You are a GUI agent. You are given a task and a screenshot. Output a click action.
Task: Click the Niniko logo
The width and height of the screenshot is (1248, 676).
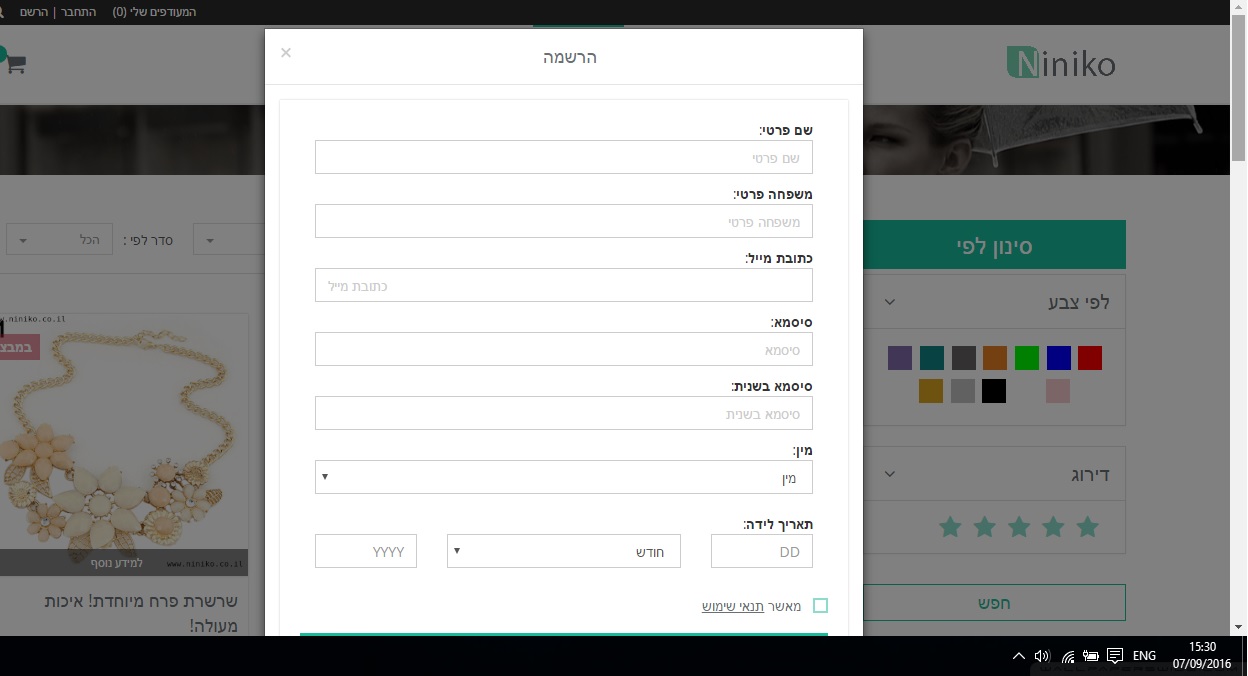tap(1061, 64)
